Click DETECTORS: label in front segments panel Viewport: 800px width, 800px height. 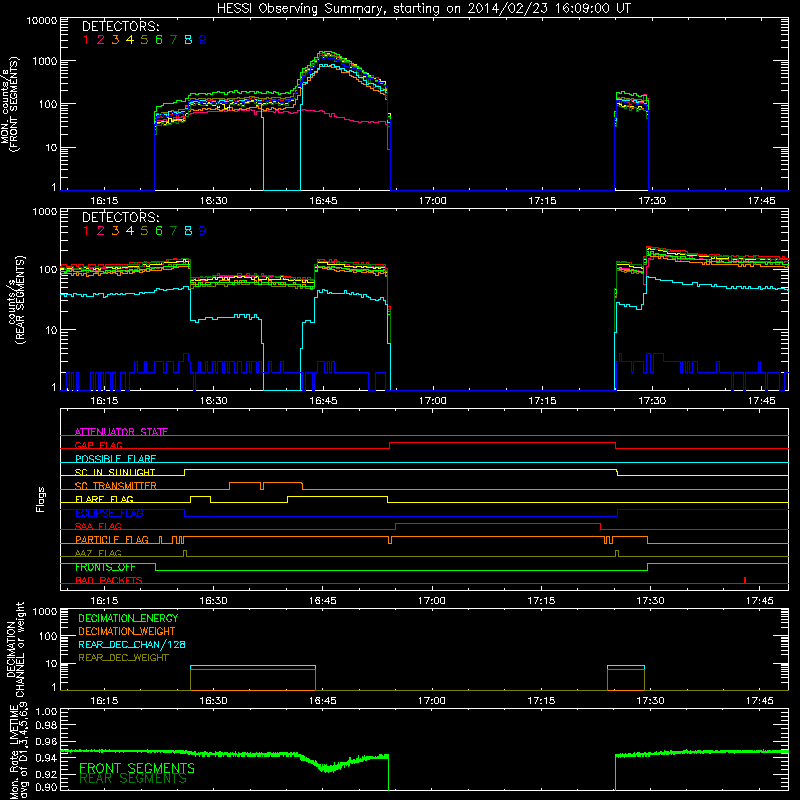click(120, 27)
